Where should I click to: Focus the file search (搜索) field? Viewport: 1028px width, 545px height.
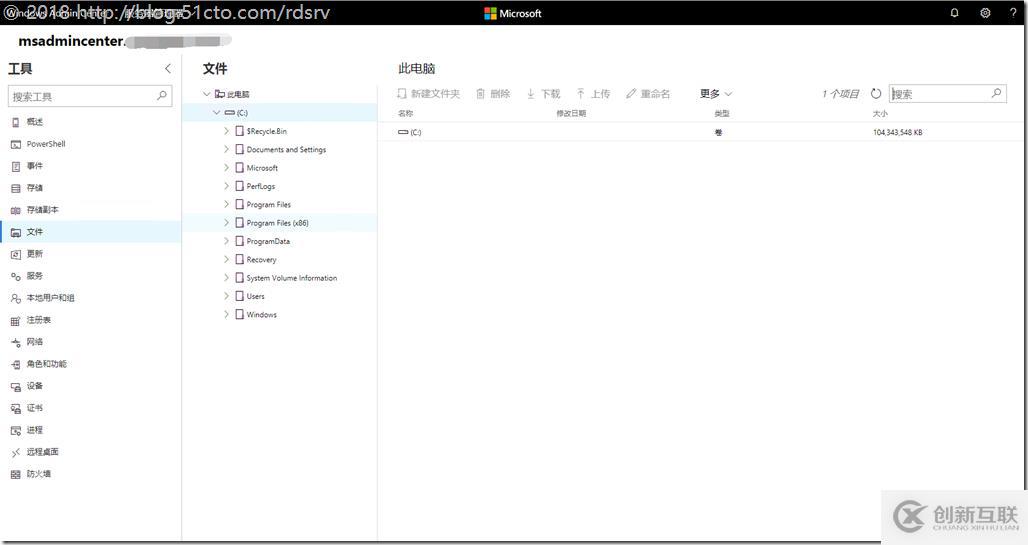(x=947, y=94)
